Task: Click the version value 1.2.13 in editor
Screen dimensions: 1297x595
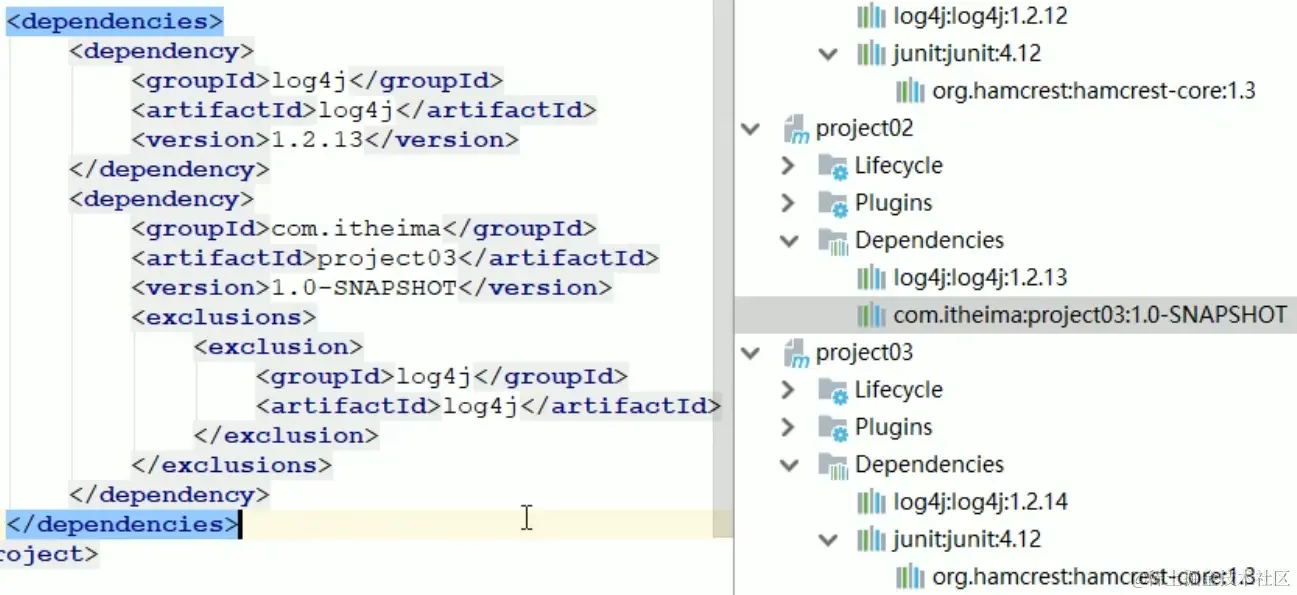Action: click(x=317, y=140)
